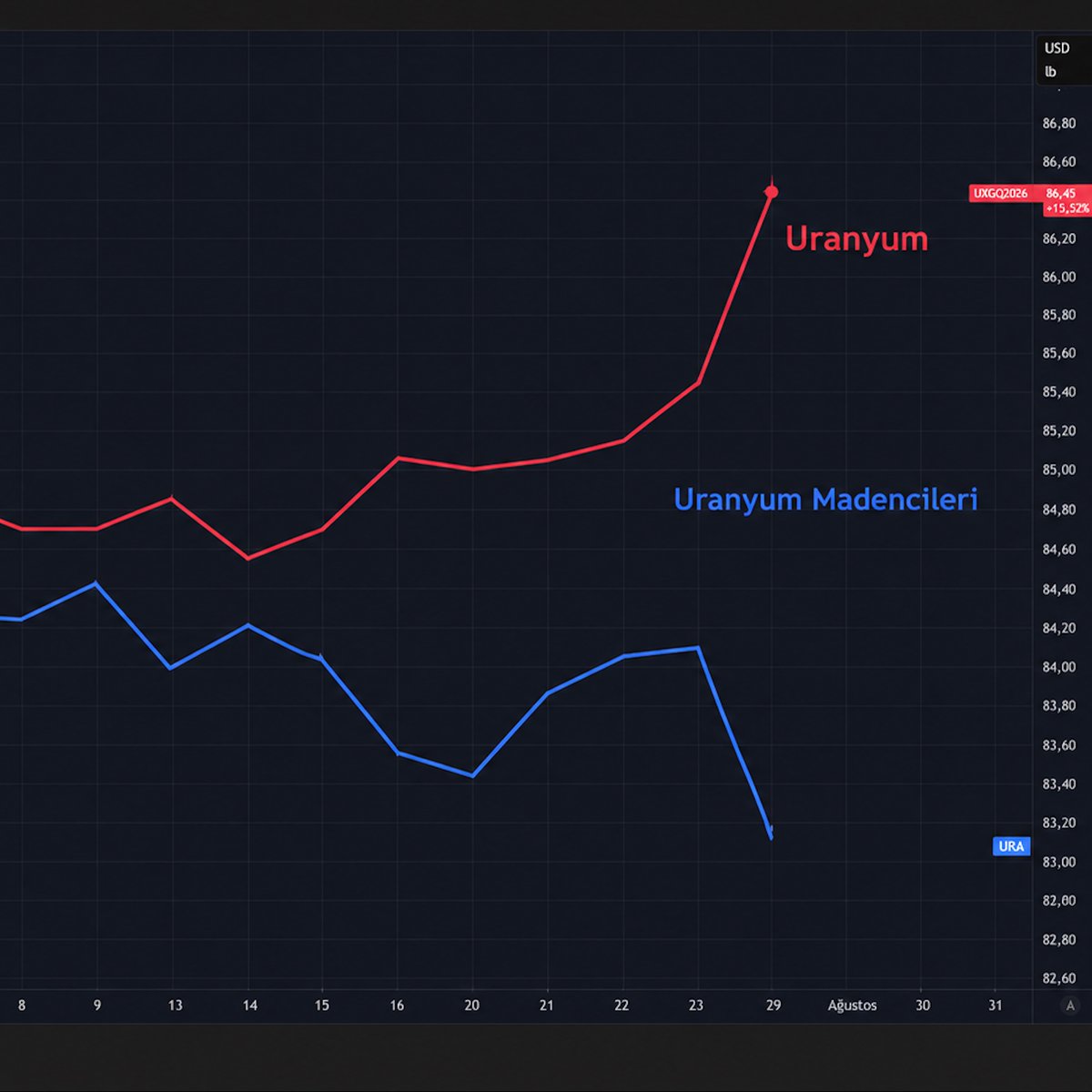Click 83,40 on the price axis
1092x1092 pixels.
(x=1059, y=784)
